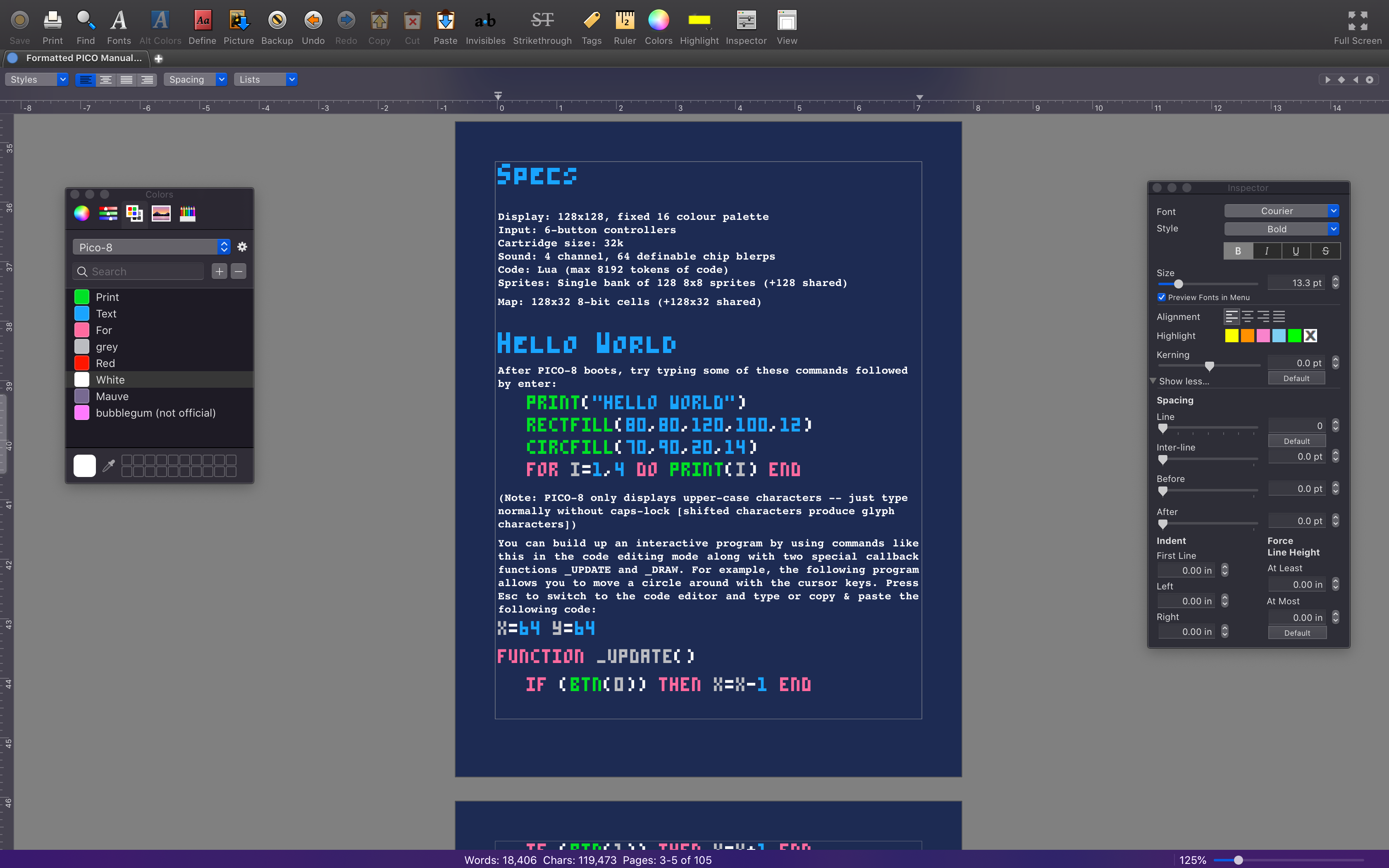The image size is (1389, 868).
Task: Set center alignment in the format bar
Action: click(x=106, y=80)
